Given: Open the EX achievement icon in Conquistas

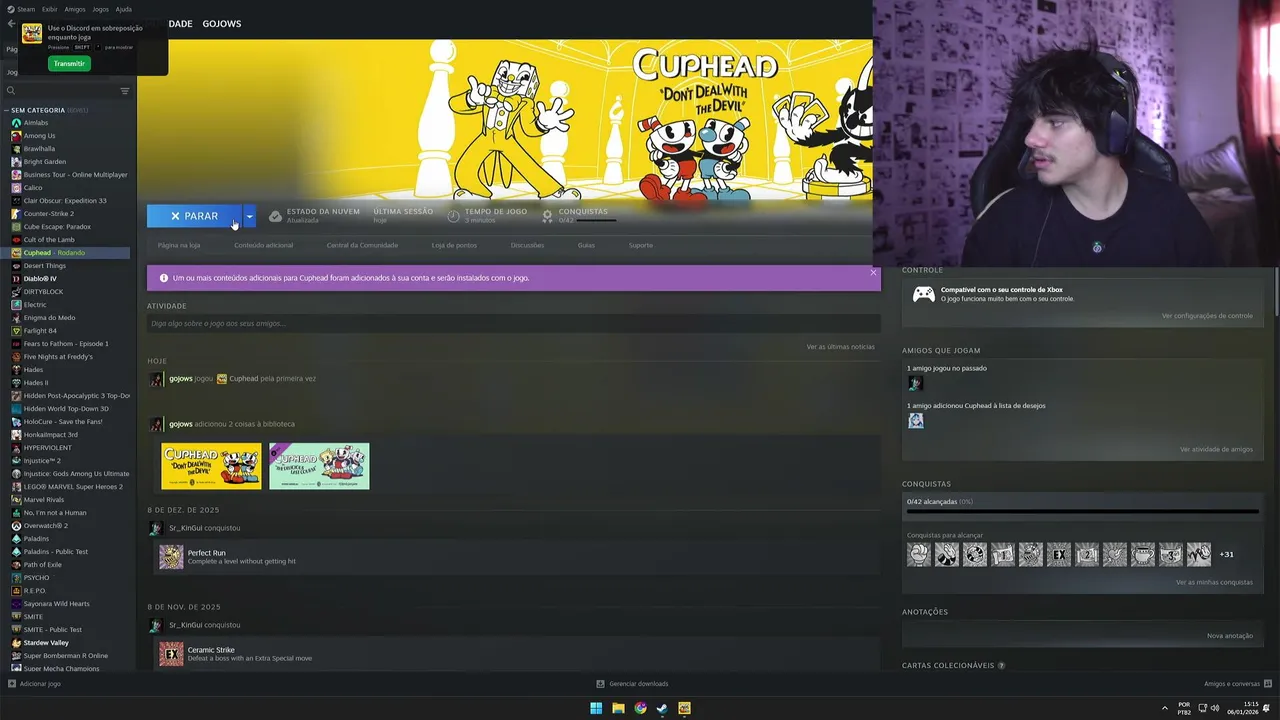Looking at the screenshot, I should (x=1059, y=554).
